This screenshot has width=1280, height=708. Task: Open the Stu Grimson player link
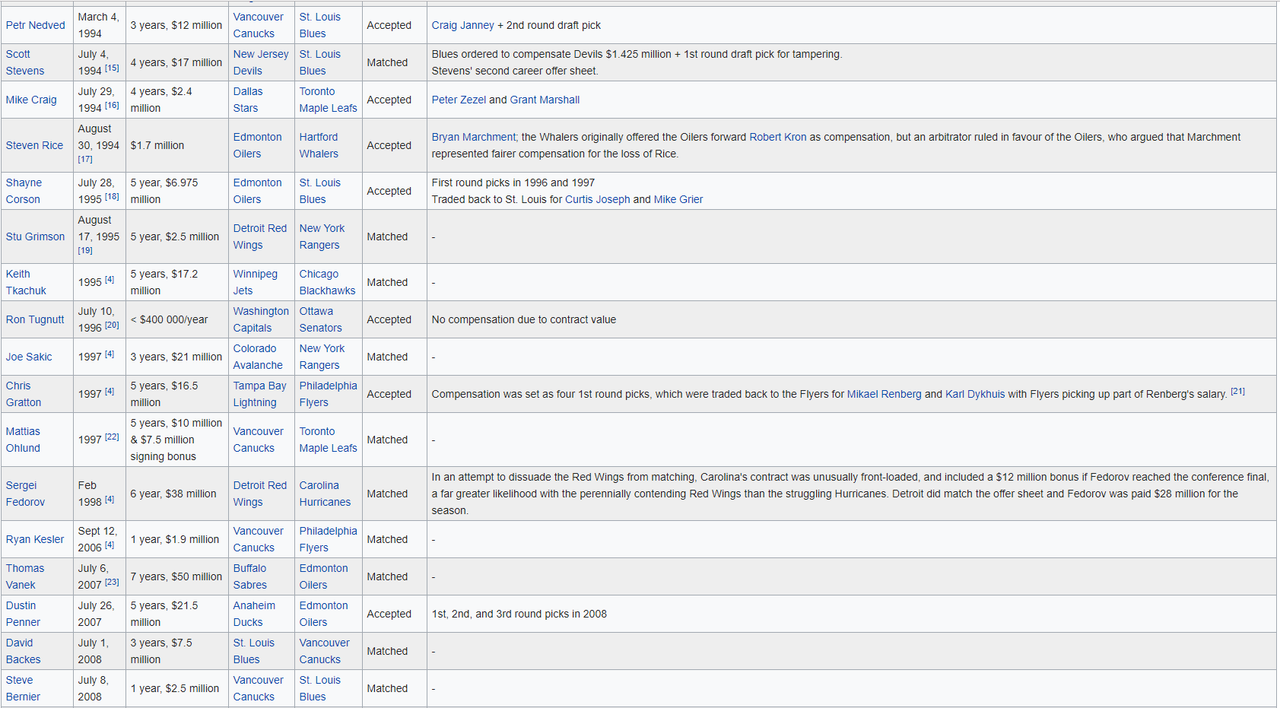pyautogui.click(x=36, y=237)
